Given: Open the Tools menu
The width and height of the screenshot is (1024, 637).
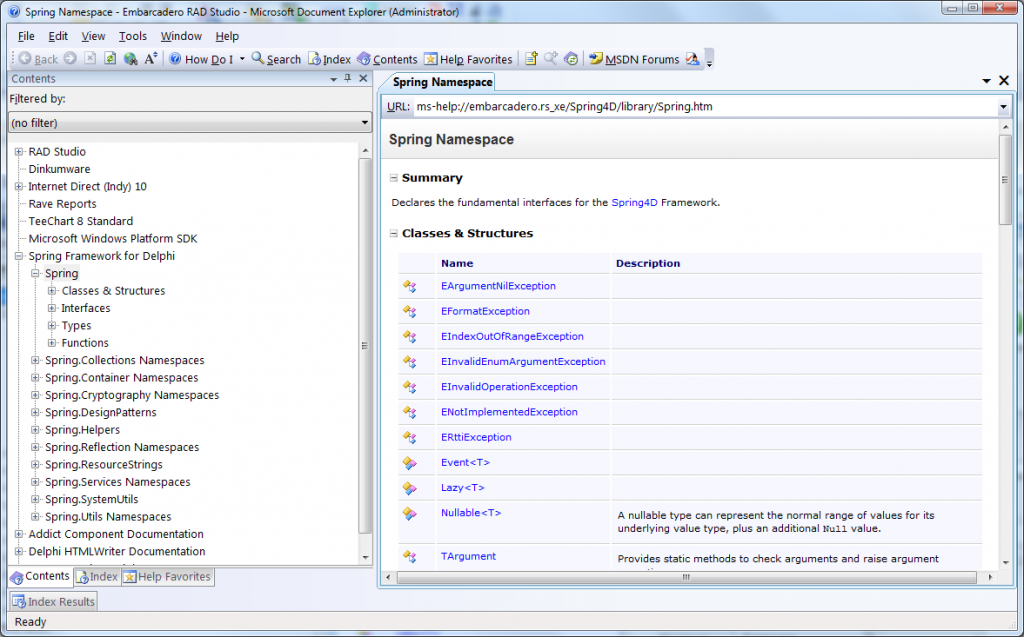Looking at the screenshot, I should coord(132,35).
